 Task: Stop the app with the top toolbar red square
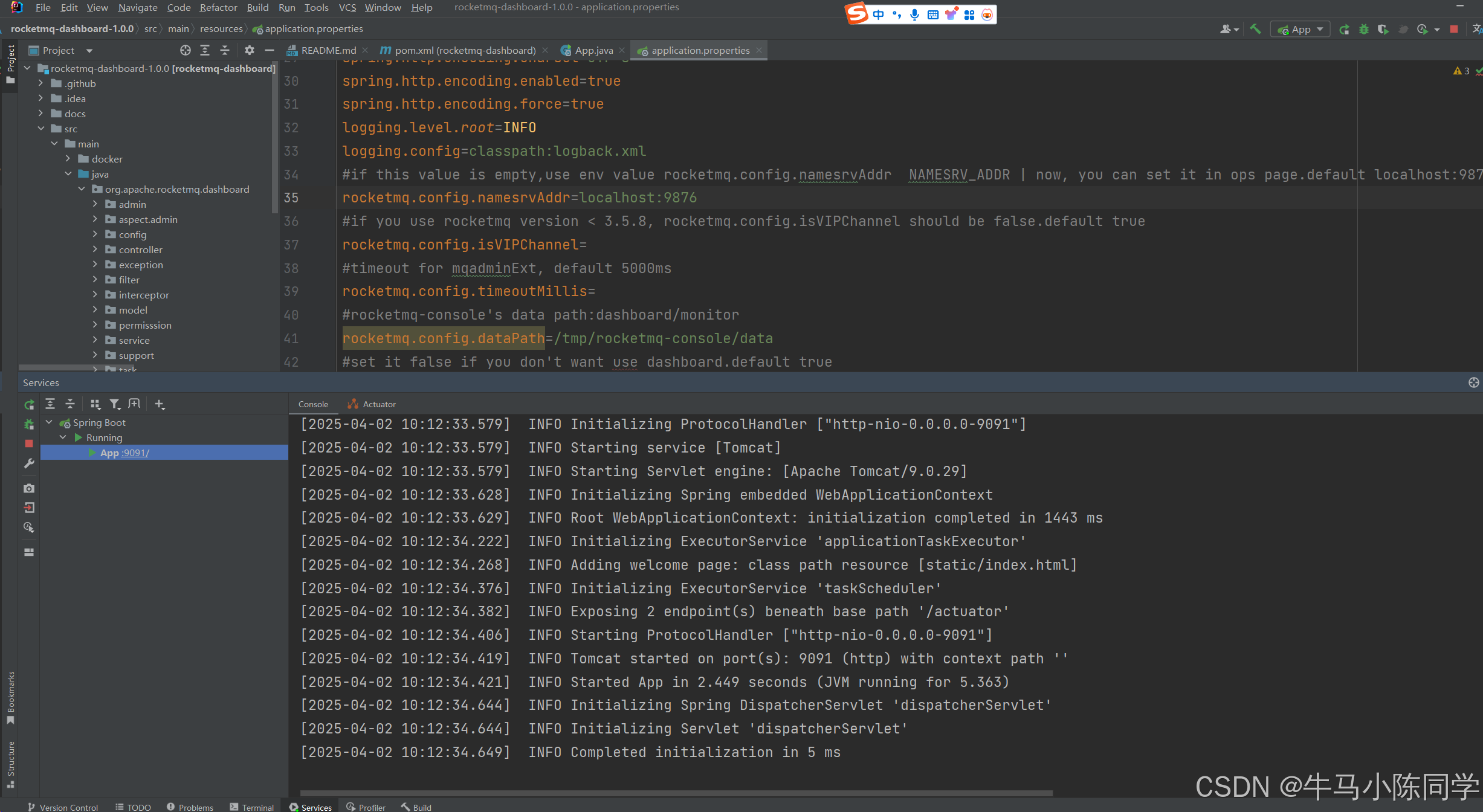tap(1454, 29)
